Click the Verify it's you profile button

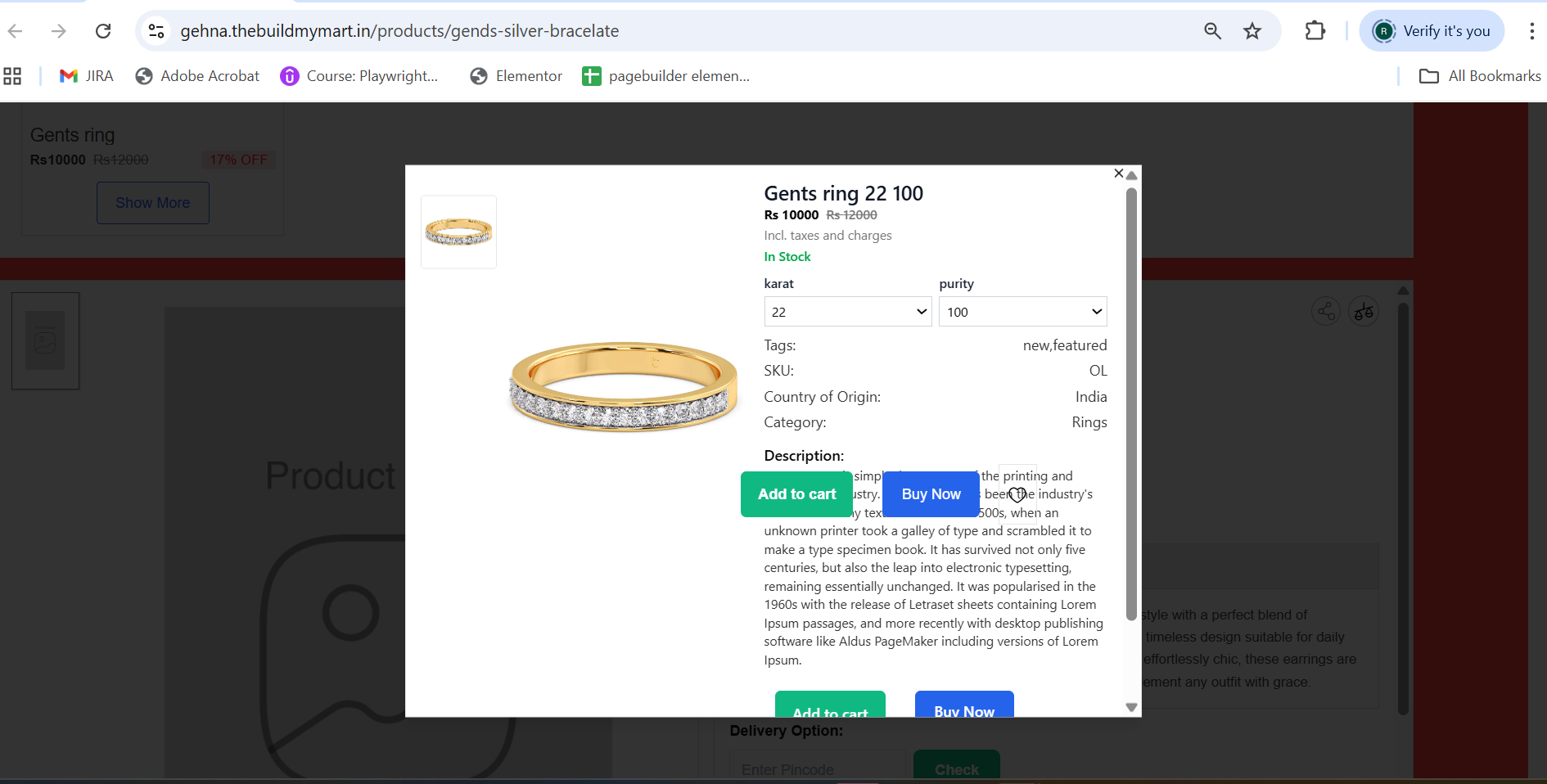pos(1432,31)
